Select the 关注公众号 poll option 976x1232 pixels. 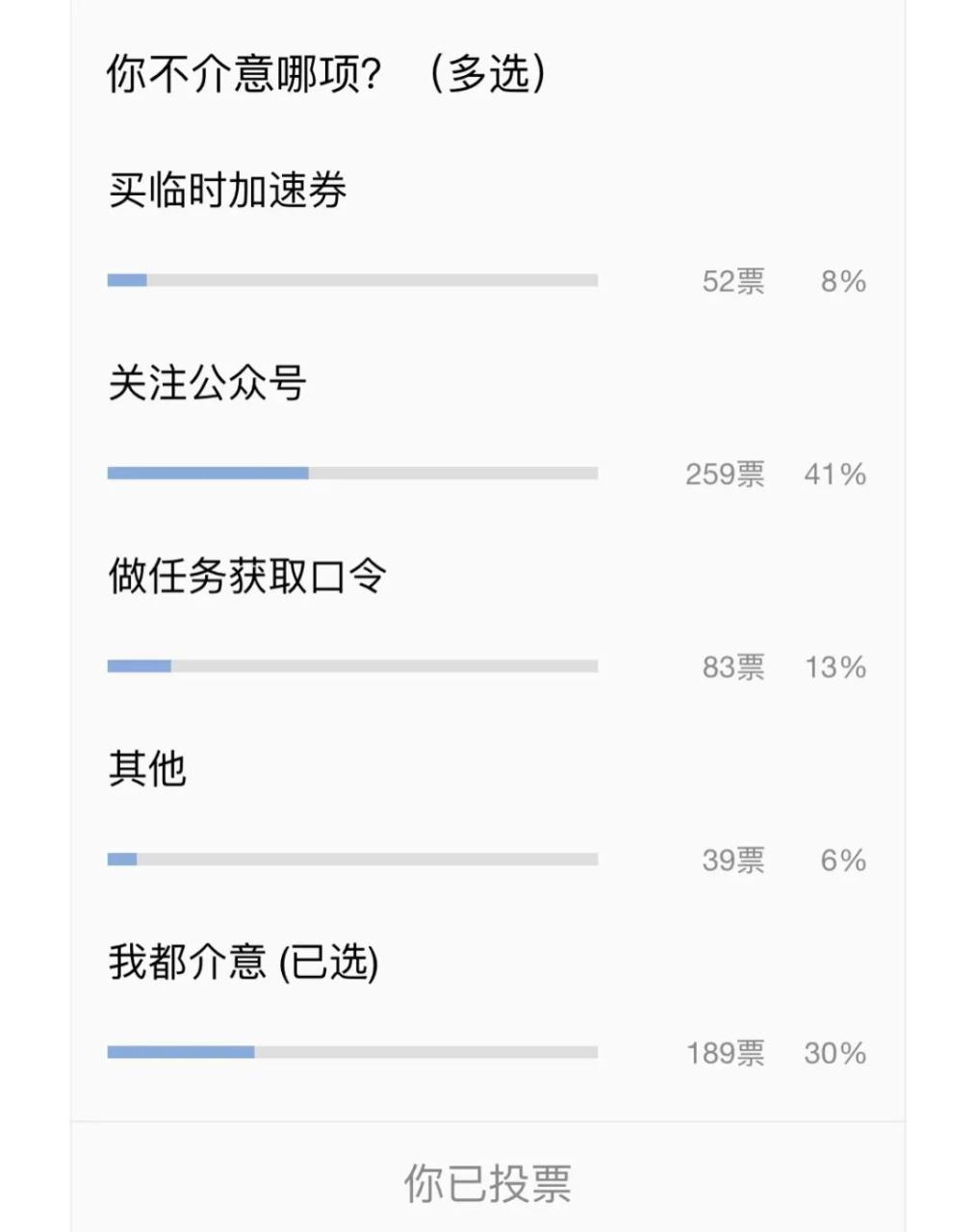click(207, 383)
